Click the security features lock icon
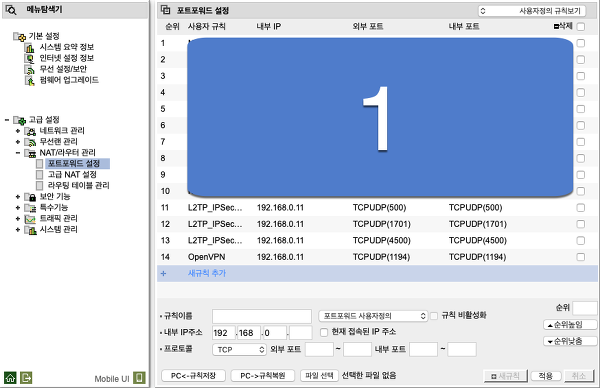The height and width of the screenshot is (388, 600). tap(30, 197)
